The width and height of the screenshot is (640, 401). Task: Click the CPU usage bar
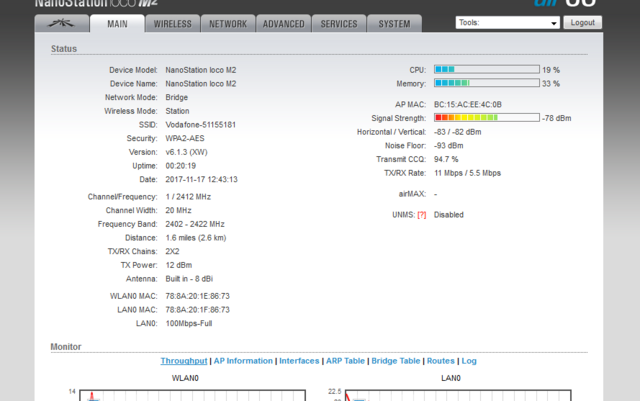click(x=487, y=69)
